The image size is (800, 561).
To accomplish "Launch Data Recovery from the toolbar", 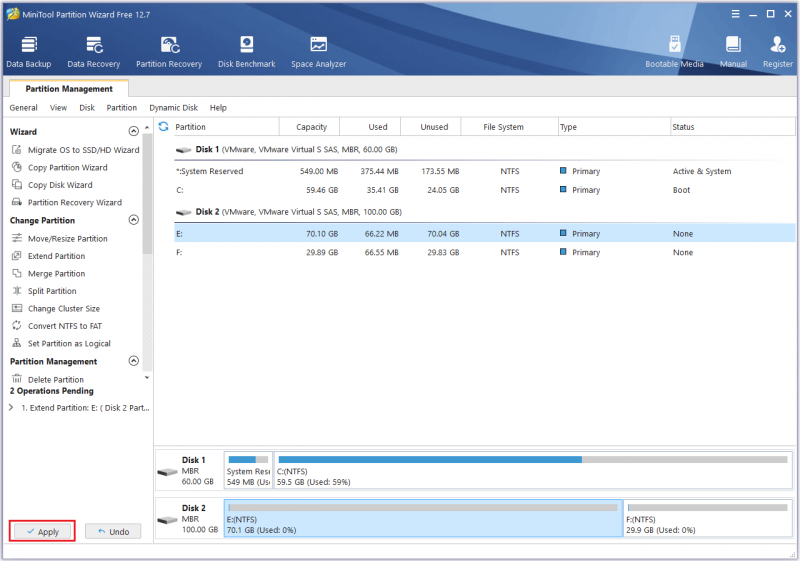I will (x=93, y=52).
